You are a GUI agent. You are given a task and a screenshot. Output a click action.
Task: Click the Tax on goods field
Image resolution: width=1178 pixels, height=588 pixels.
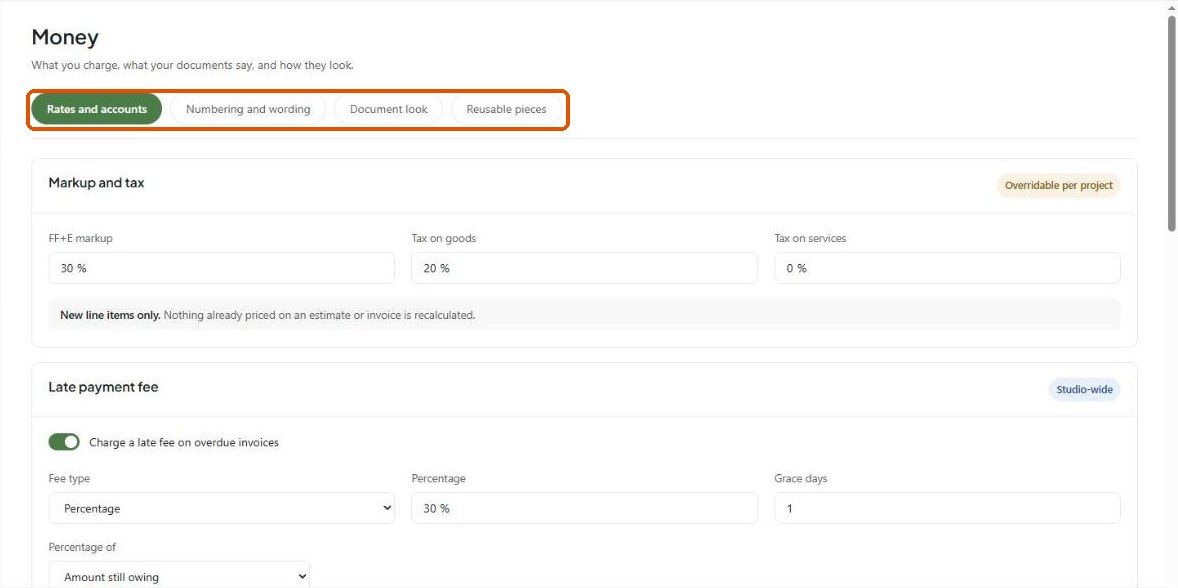[x=584, y=268]
